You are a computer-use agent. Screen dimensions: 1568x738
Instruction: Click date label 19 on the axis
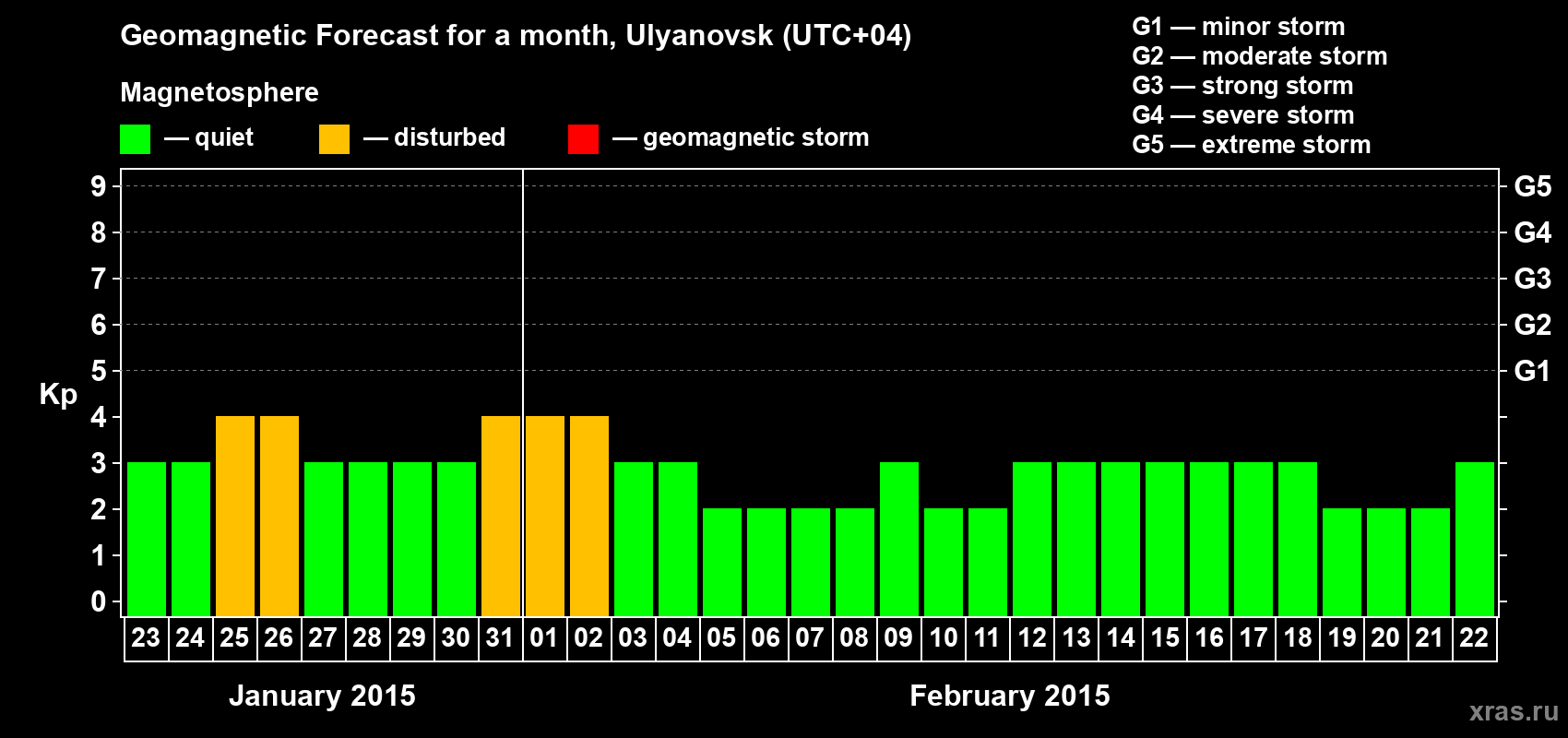pos(1341,638)
